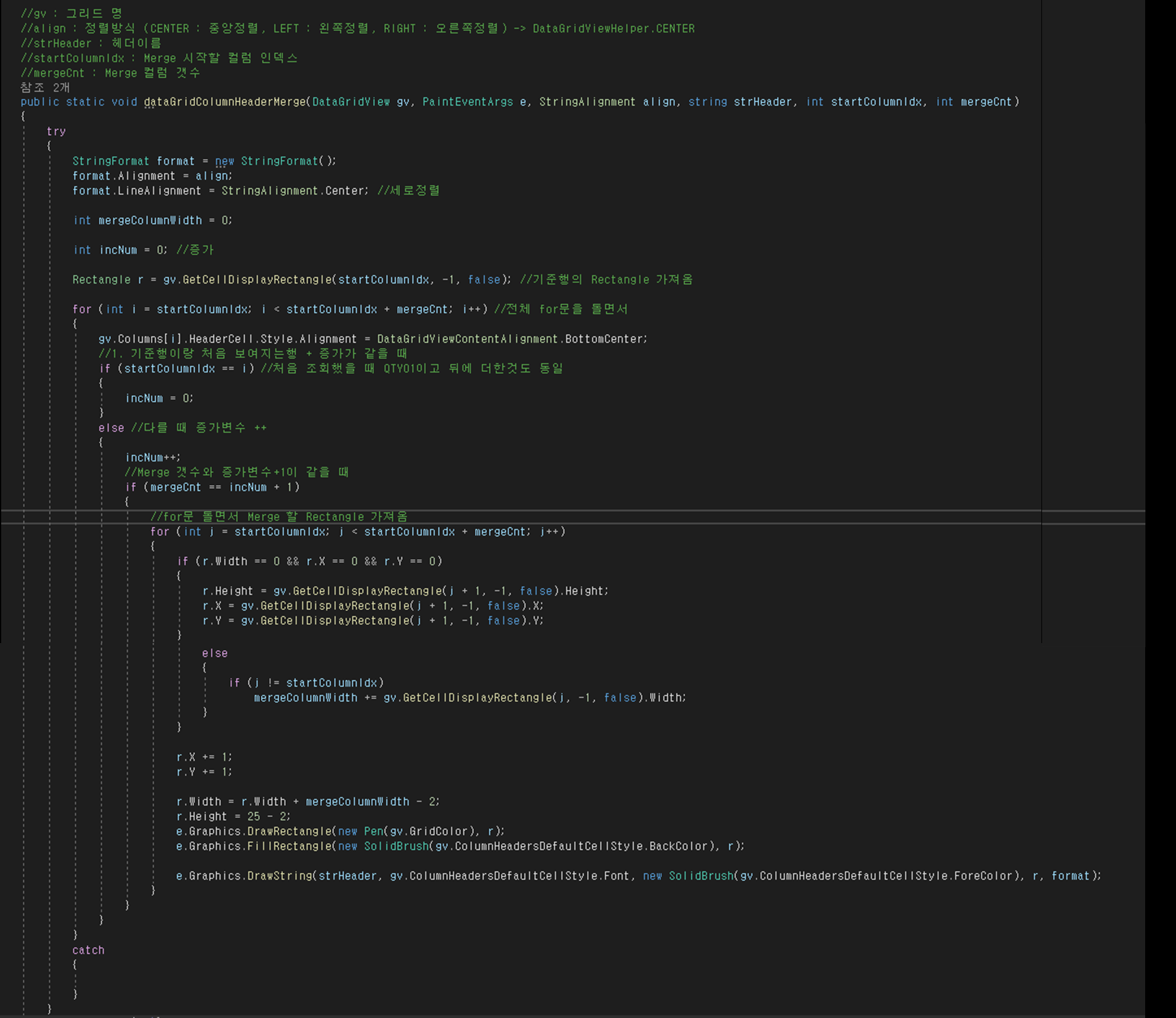Place cursor on the StringFormat constructor call
The height and width of the screenshot is (1018, 1176).
[279, 161]
